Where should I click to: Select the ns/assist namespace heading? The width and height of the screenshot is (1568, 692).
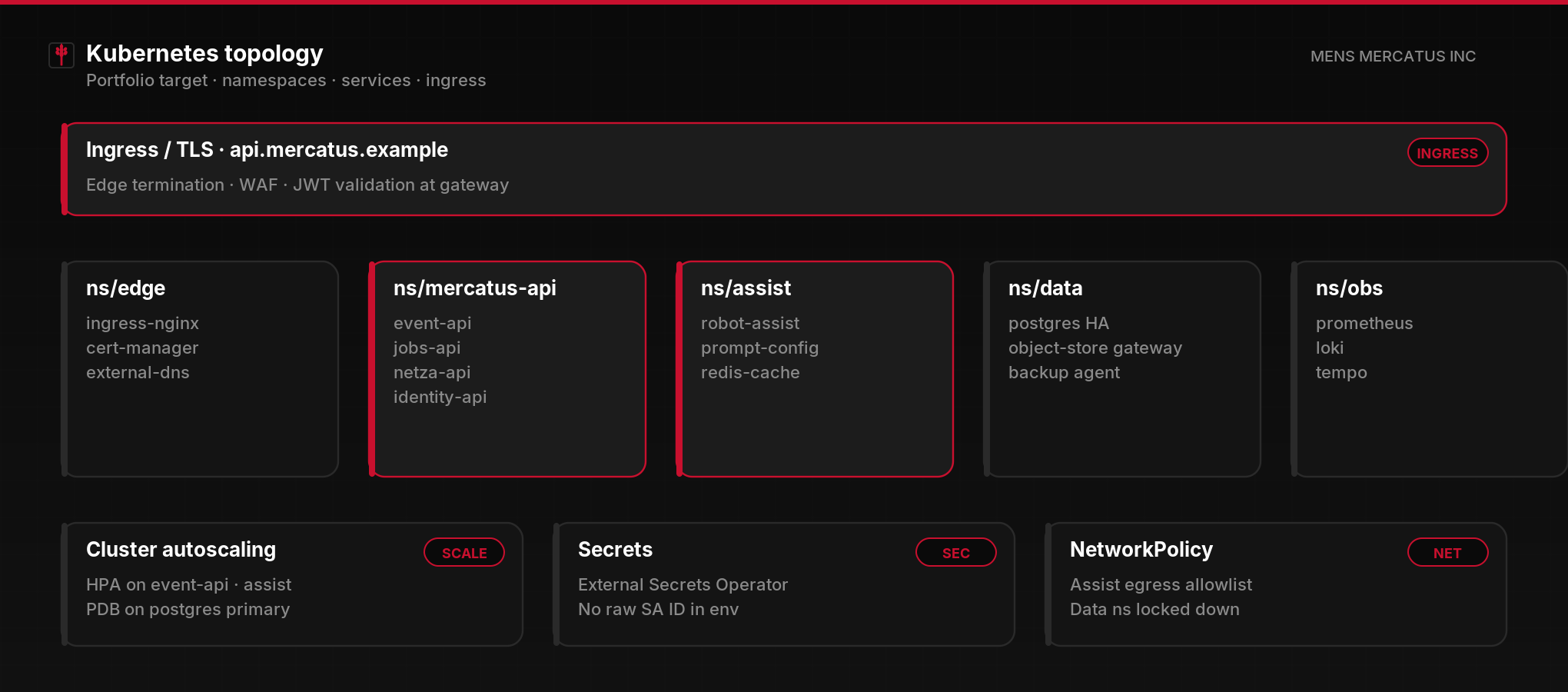746,288
